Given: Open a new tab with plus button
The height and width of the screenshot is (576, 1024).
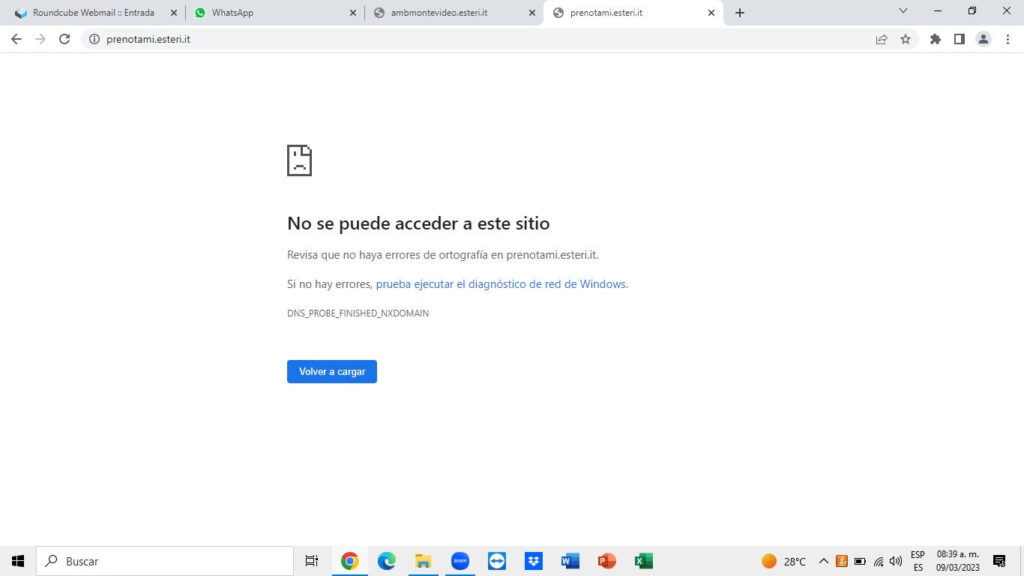Looking at the screenshot, I should [740, 13].
